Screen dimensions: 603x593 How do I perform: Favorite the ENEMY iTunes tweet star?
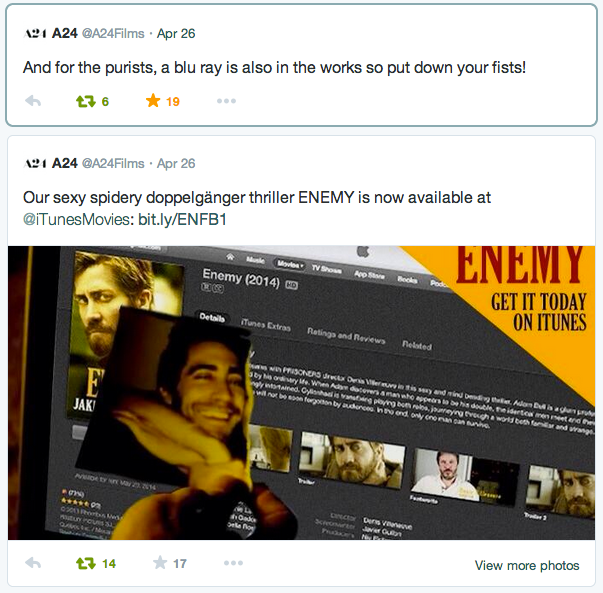(x=160, y=563)
